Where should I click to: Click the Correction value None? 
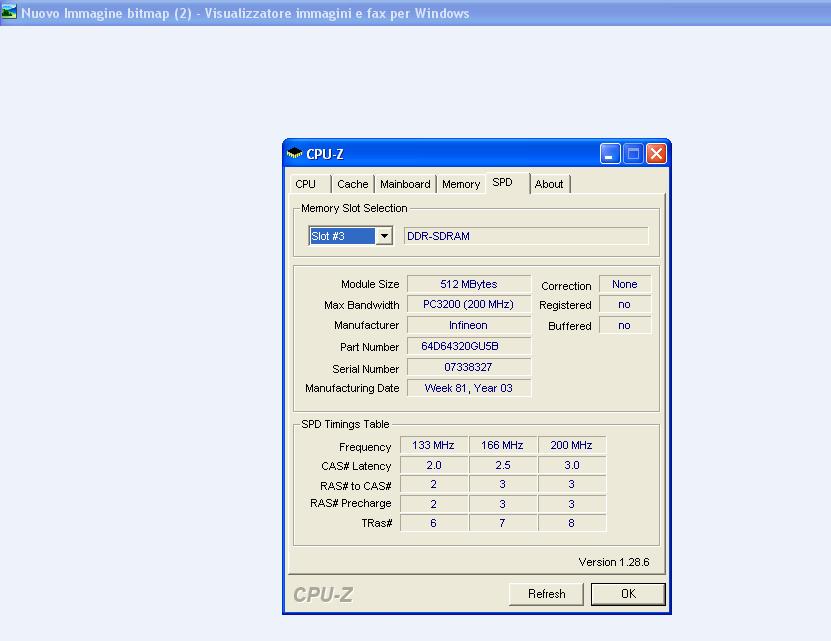[x=624, y=284]
